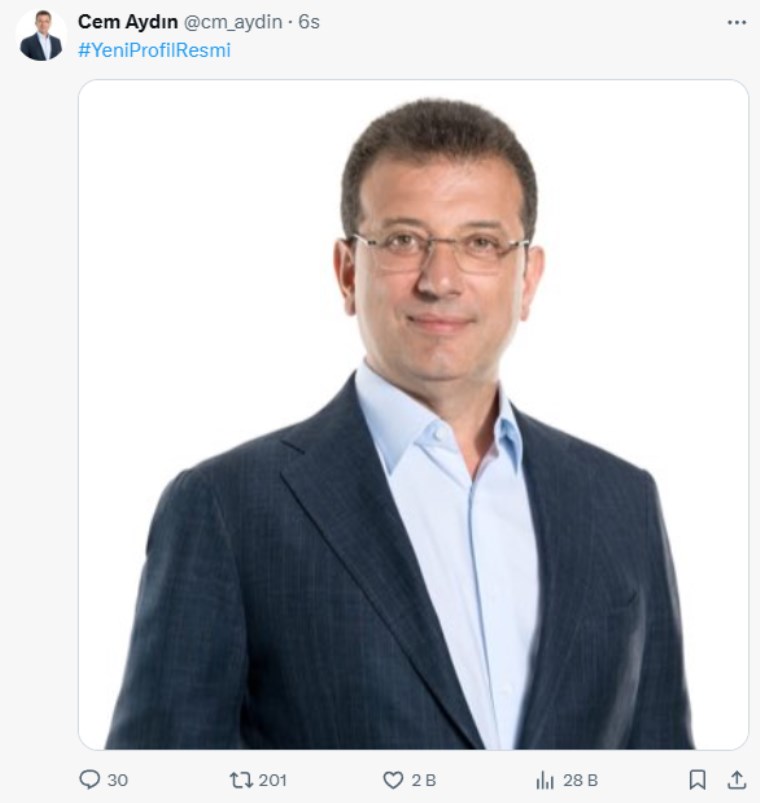The height and width of the screenshot is (803, 760).
Task: Bookmark this tweet
Action: click(x=698, y=779)
